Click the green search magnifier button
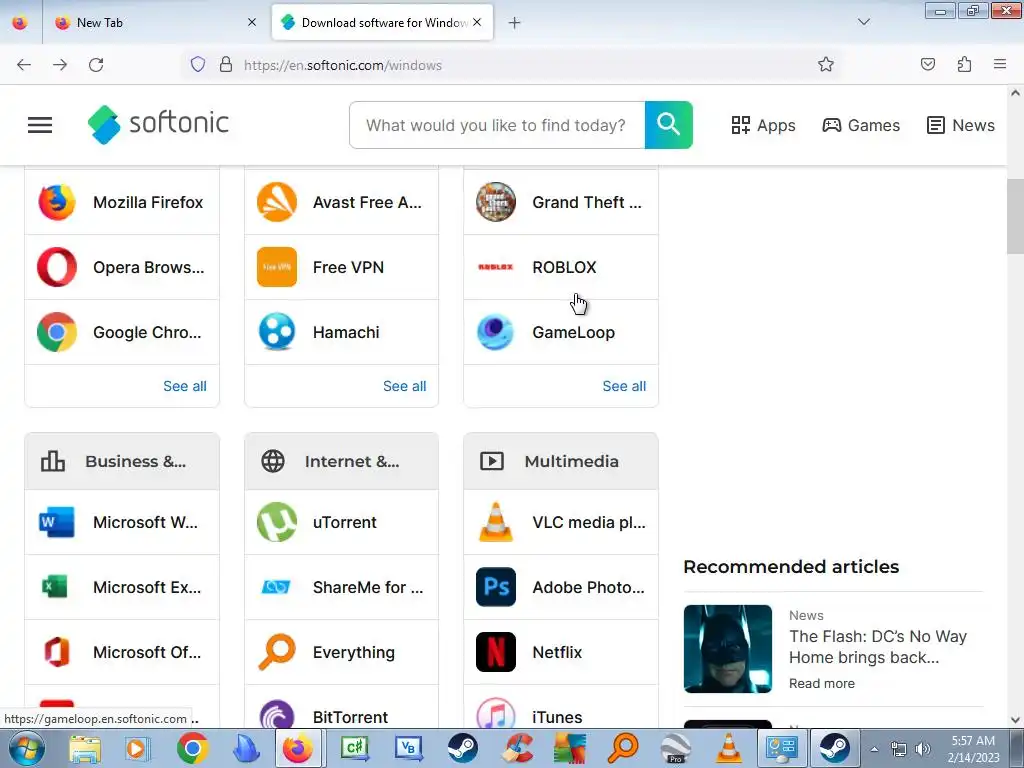This screenshot has height=768, width=1024. pyautogui.click(x=668, y=125)
